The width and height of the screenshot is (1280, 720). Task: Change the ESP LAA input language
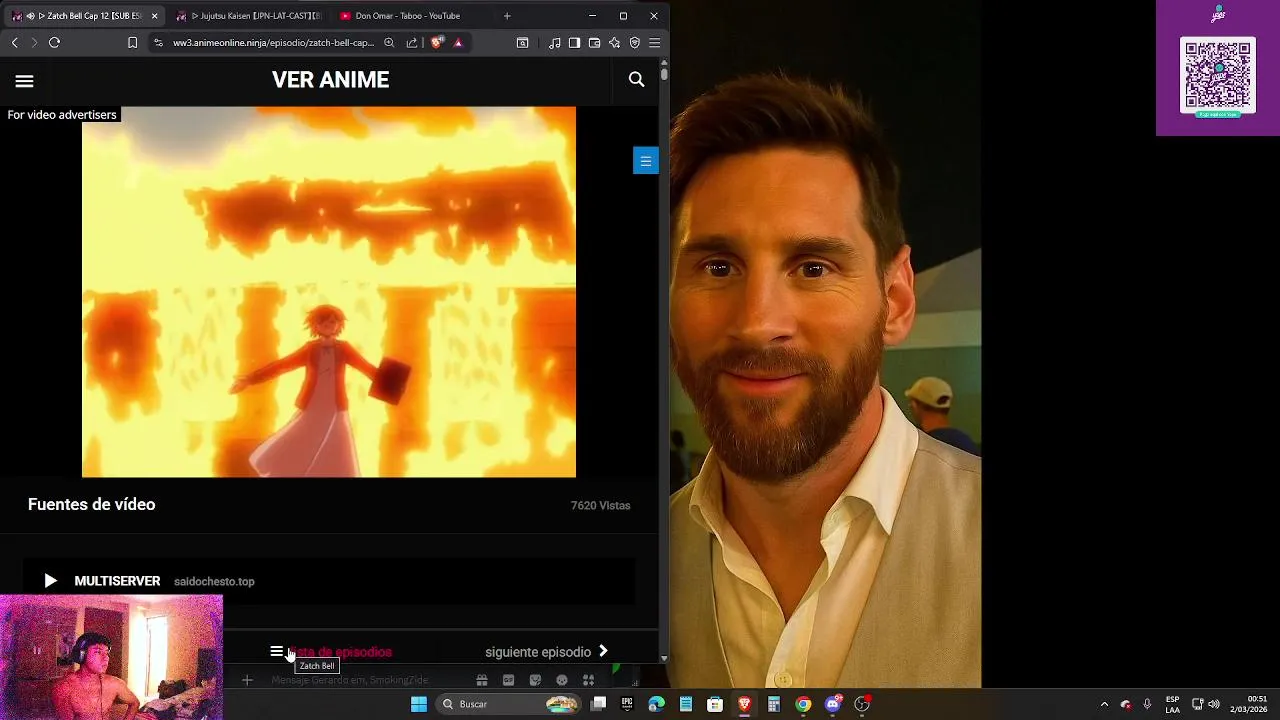(x=1172, y=704)
